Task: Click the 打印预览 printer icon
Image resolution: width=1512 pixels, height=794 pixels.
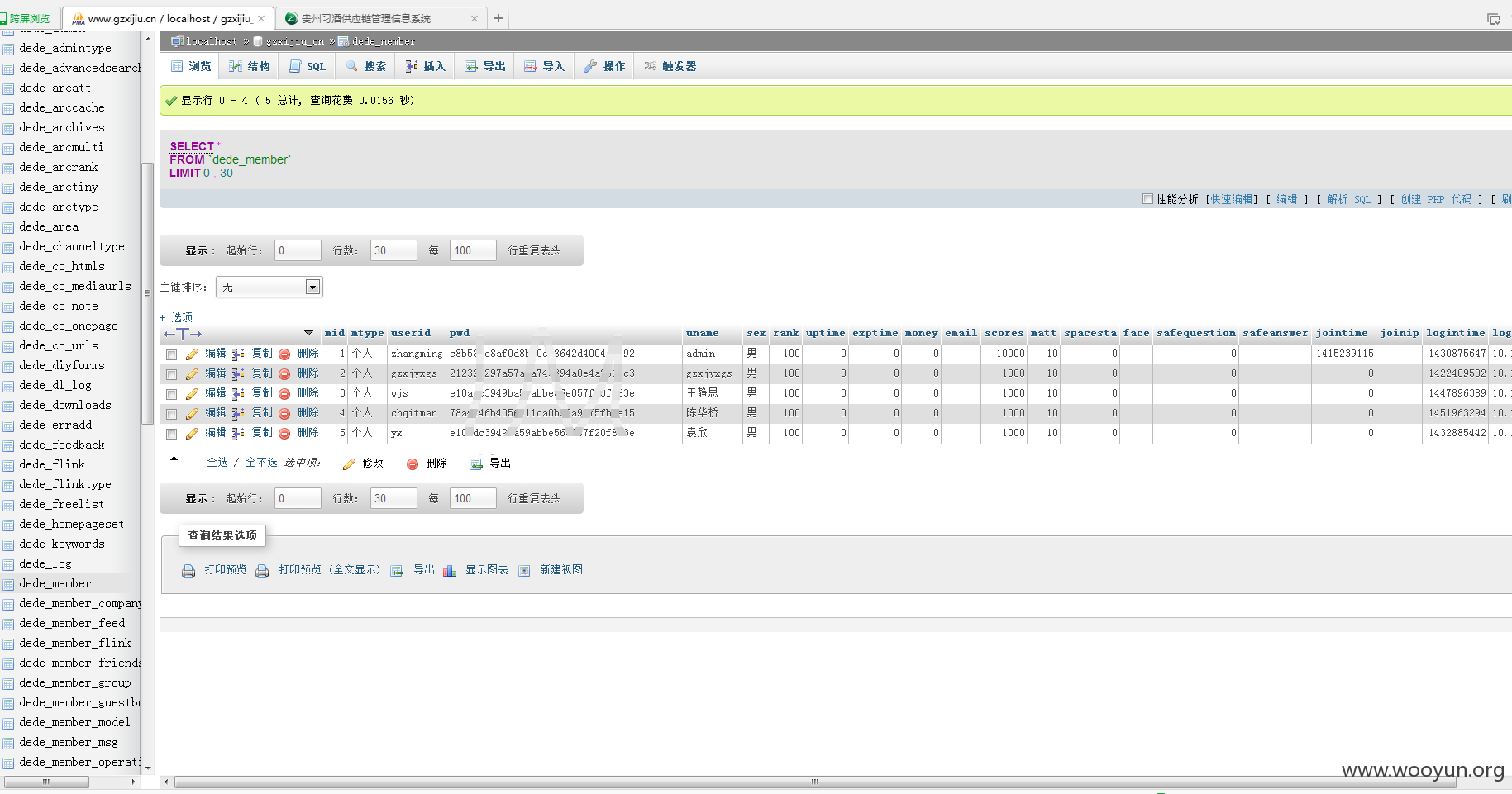Action: click(188, 570)
